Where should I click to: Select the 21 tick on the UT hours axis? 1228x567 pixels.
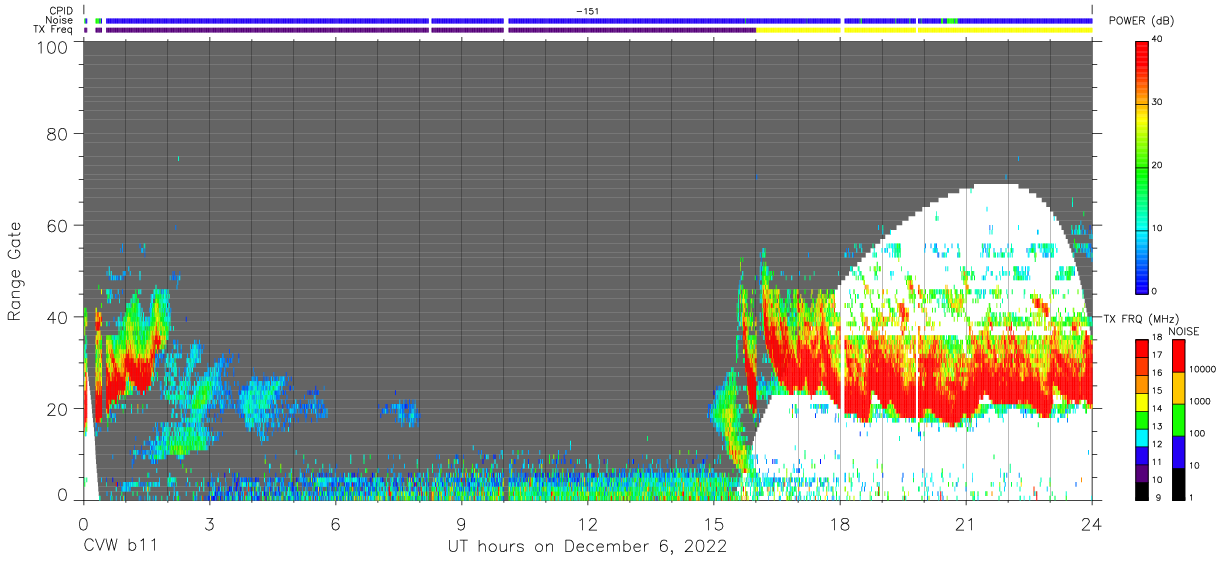965,524
